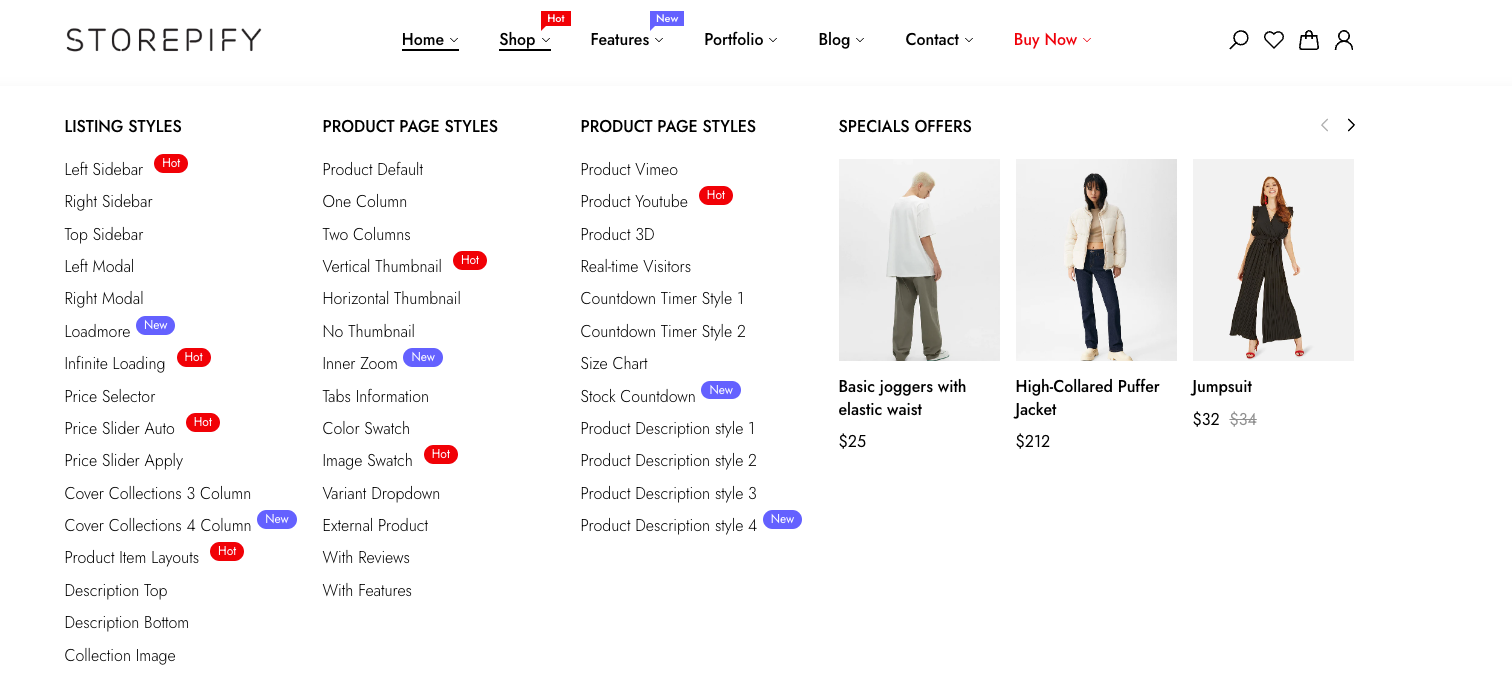Image resolution: width=1512 pixels, height=697 pixels.
Task: Open the wishlist heart icon
Action: (1273, 40)
